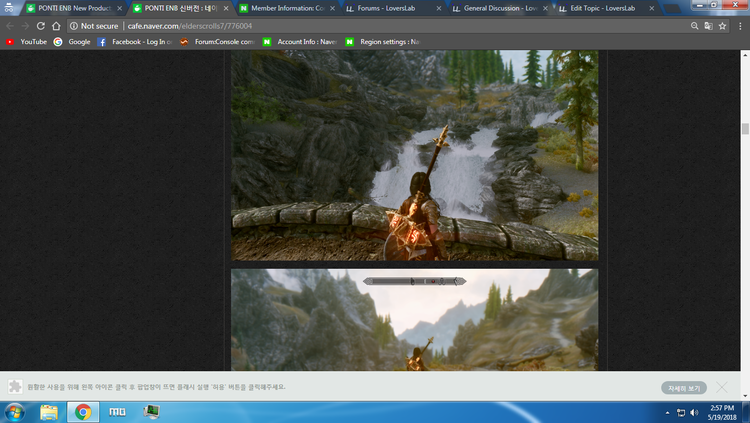Image resolution: width=750 pixels, height=423 pixels.
Task: Click the browser Forward arrow
Action: pos(25,26)
